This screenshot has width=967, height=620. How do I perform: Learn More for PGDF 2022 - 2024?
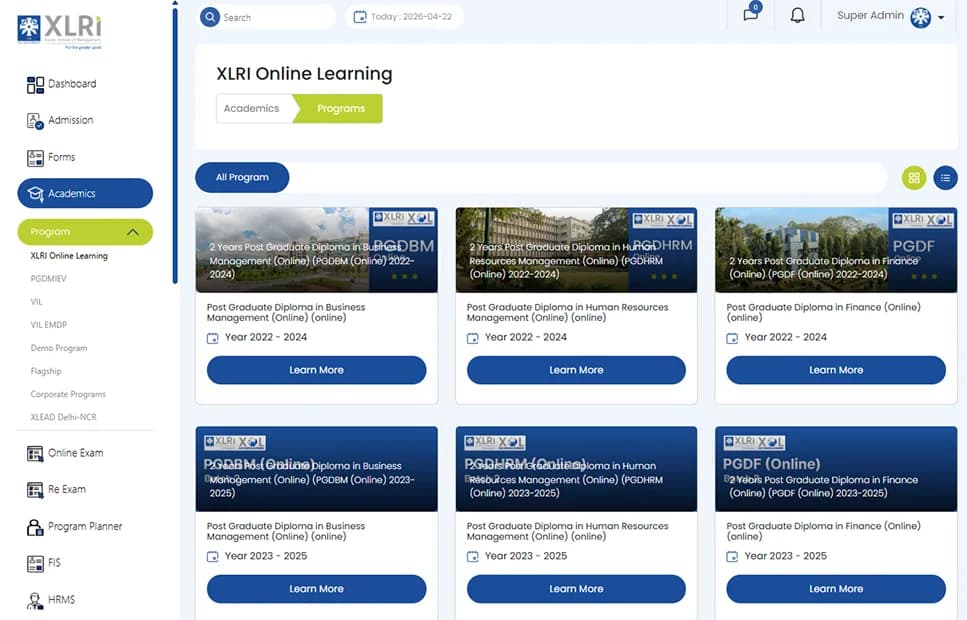click(x=836, y=370)
